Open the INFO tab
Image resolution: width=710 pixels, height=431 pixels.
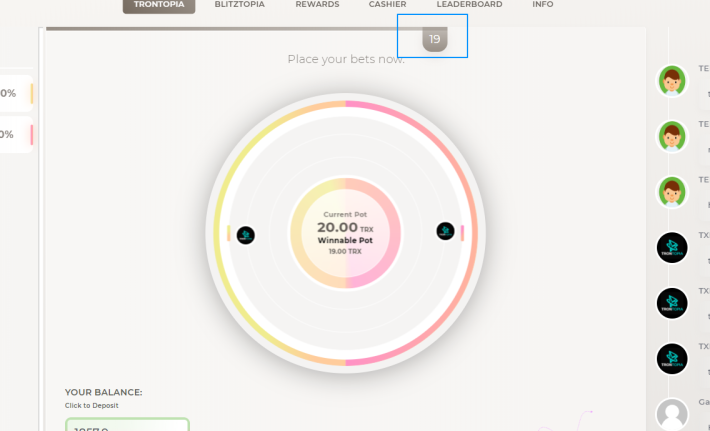click(x=542, y=5)
